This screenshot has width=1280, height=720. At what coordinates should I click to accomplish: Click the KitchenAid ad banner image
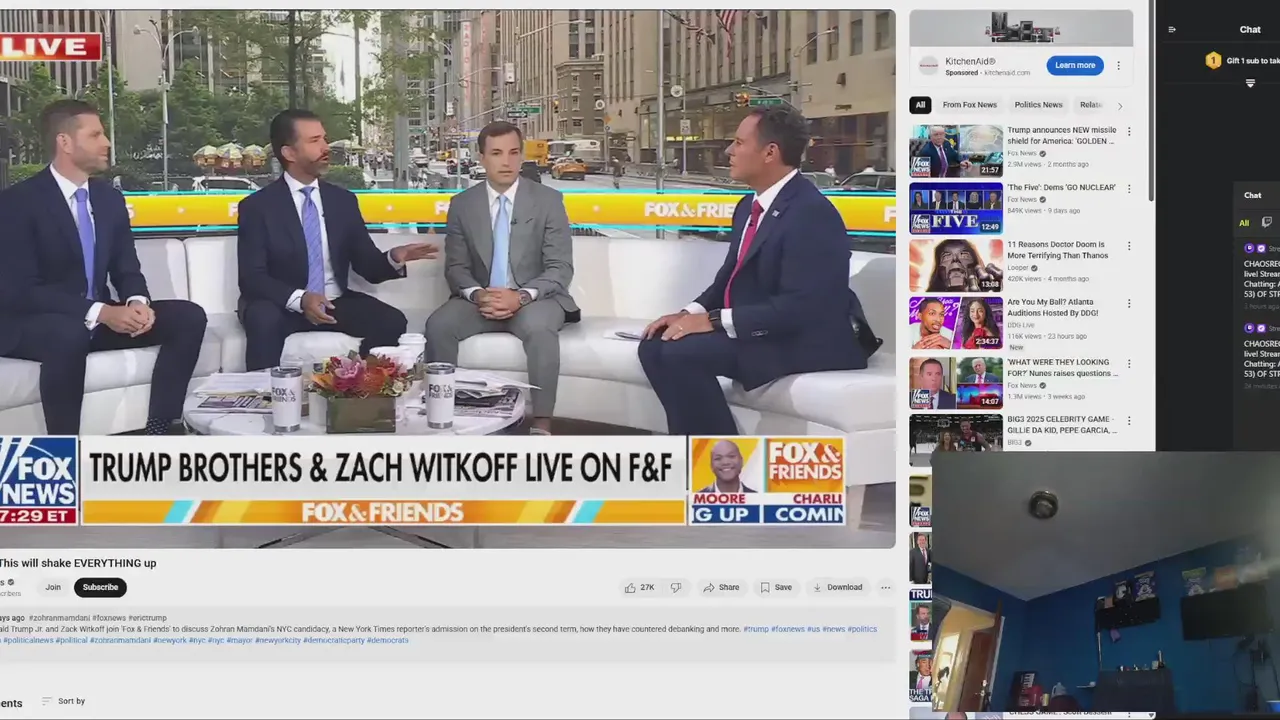[x=1021, y=28]
